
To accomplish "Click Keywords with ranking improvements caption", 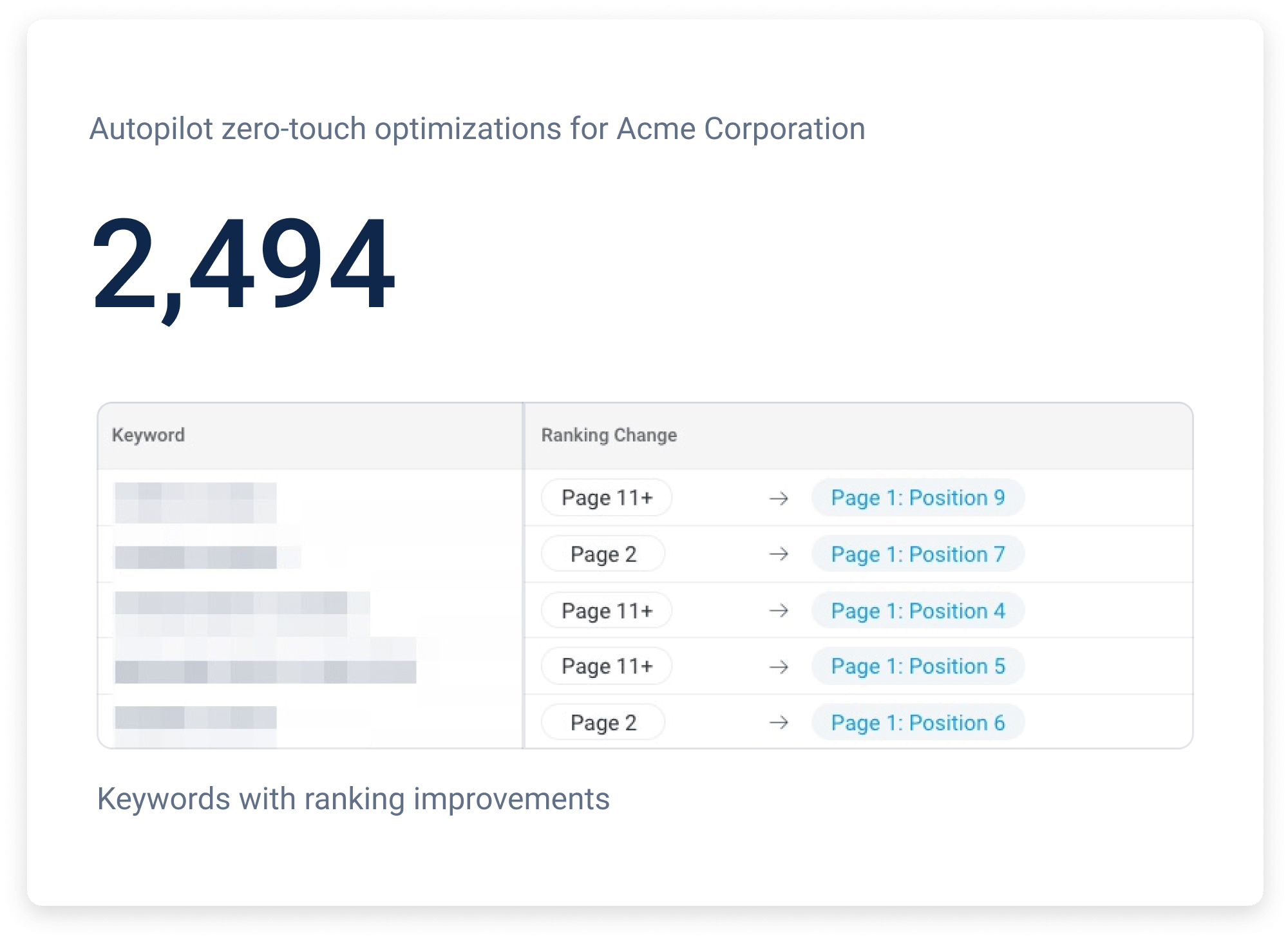I will 353,799.
